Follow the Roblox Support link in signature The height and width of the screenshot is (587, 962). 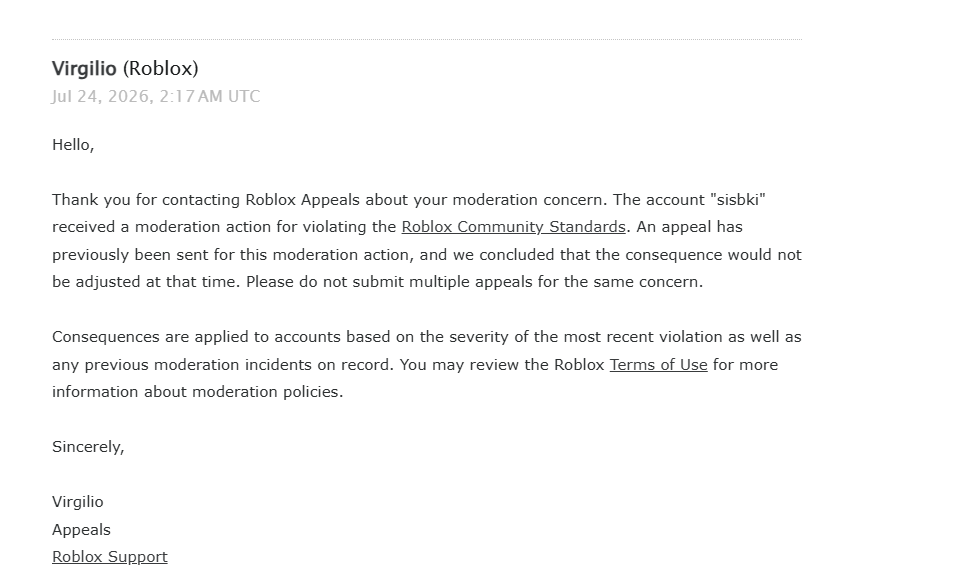(x=110, y=557)
